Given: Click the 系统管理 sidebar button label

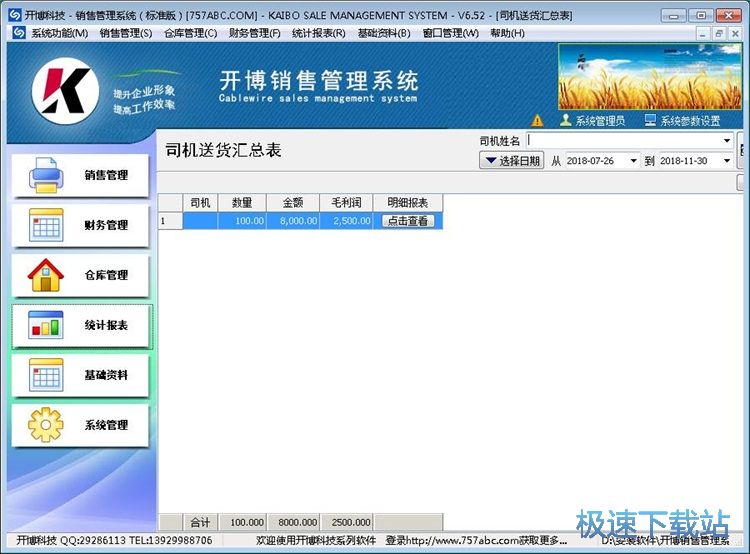Looking at the screenshot, I should coord(106,425).
